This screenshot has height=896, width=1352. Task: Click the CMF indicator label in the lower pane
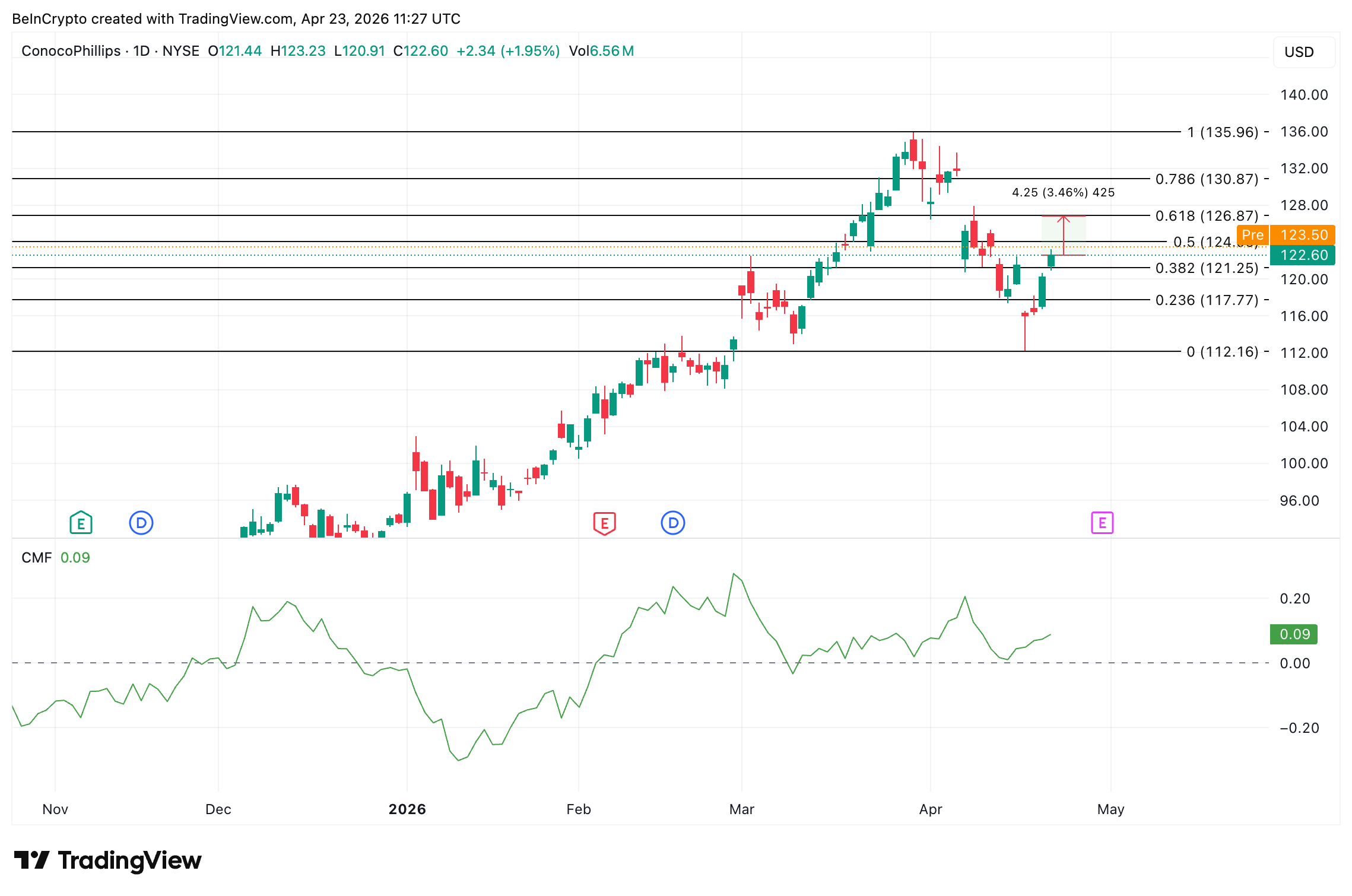point(37,557)
